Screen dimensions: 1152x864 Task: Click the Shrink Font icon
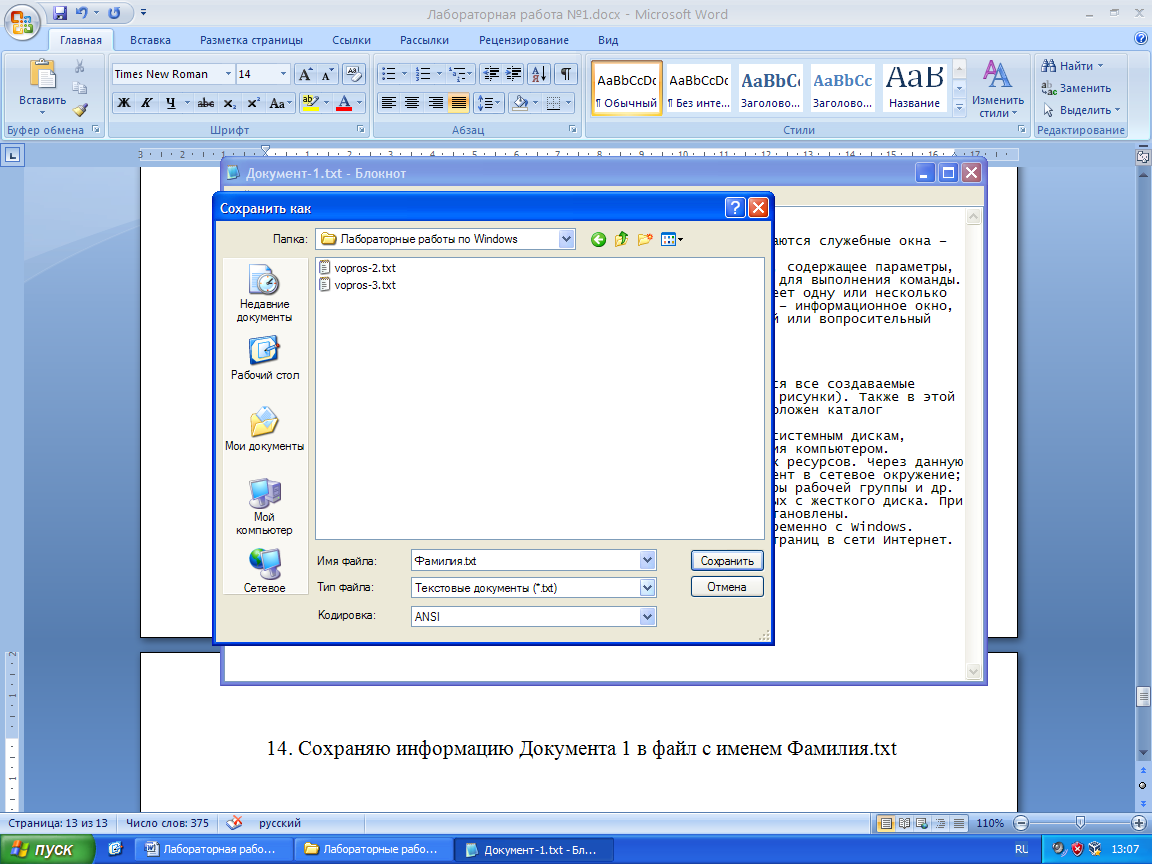point(327,74)
